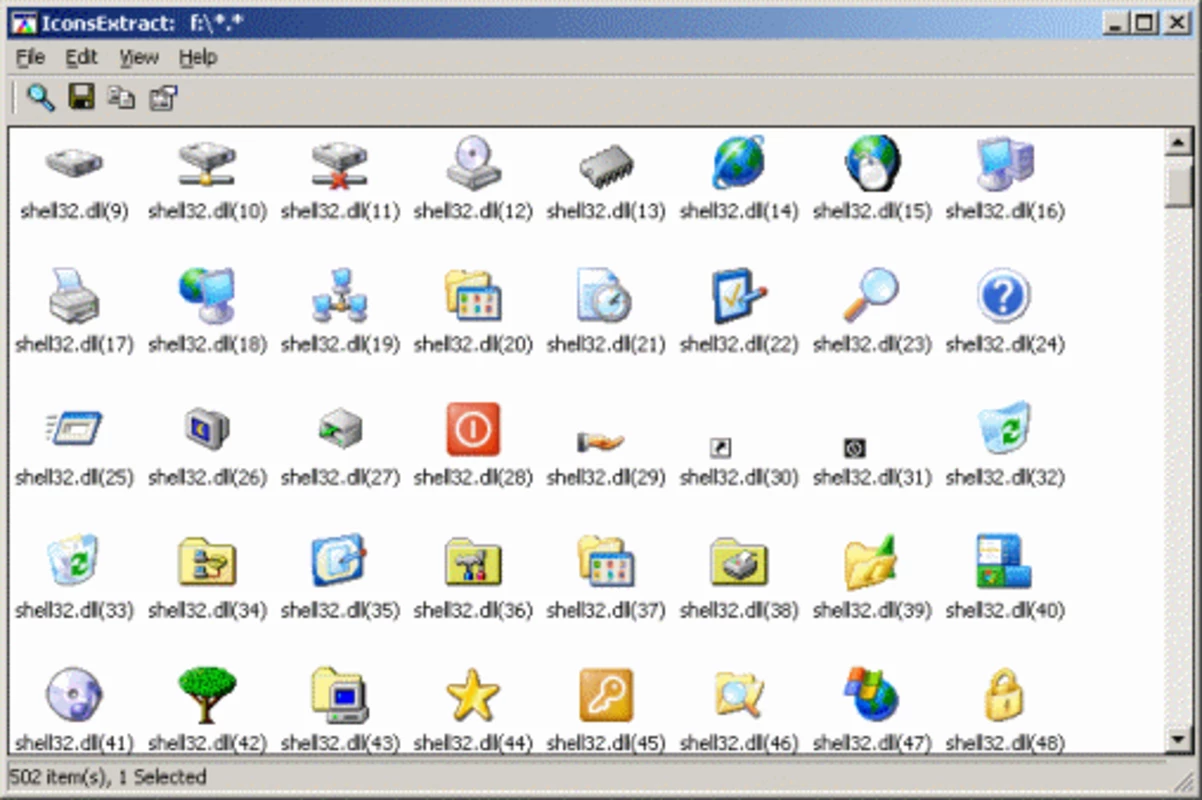Click the status bar text "502 item(s), 1 Selected"
Viewport: 1202px width, 800px height.
108,777
